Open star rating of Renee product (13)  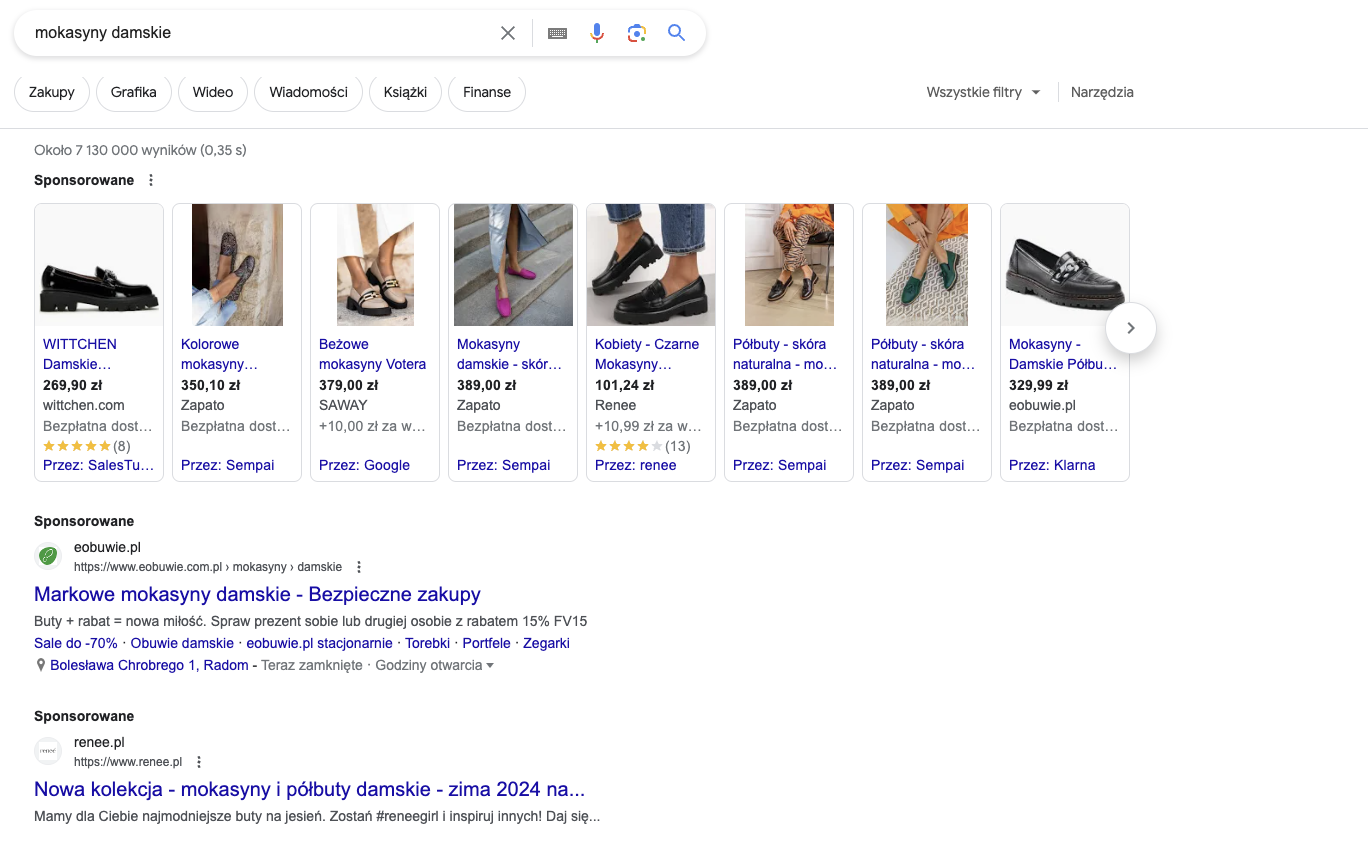point(629,446)
